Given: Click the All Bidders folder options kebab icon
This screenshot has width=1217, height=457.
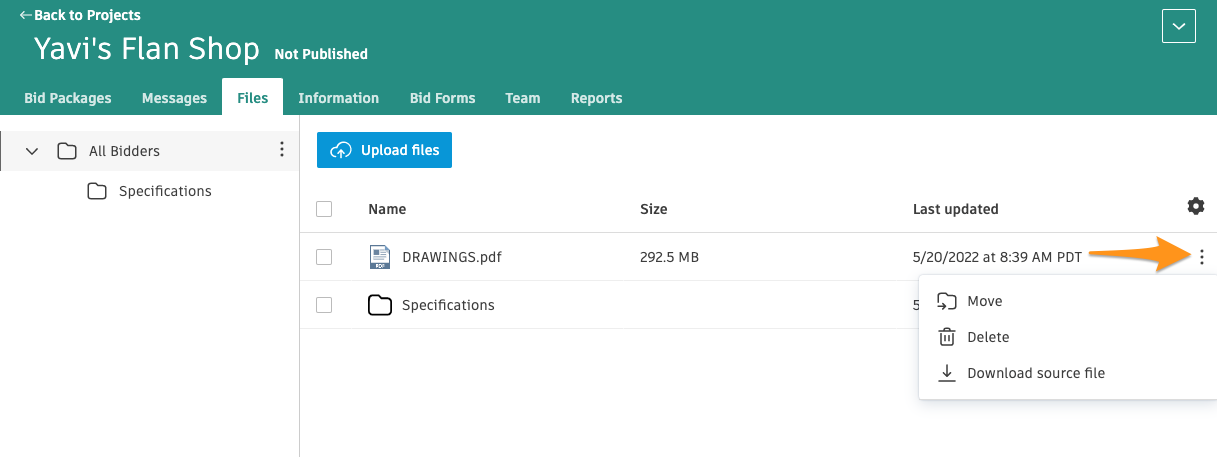Looking at the screenshot, I should click(281, 150).
